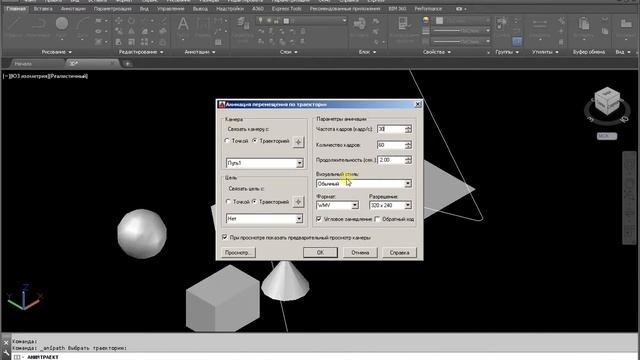Screen dimensions: 640x360
Task: Expand the Свойства panel
Action: 437,52
